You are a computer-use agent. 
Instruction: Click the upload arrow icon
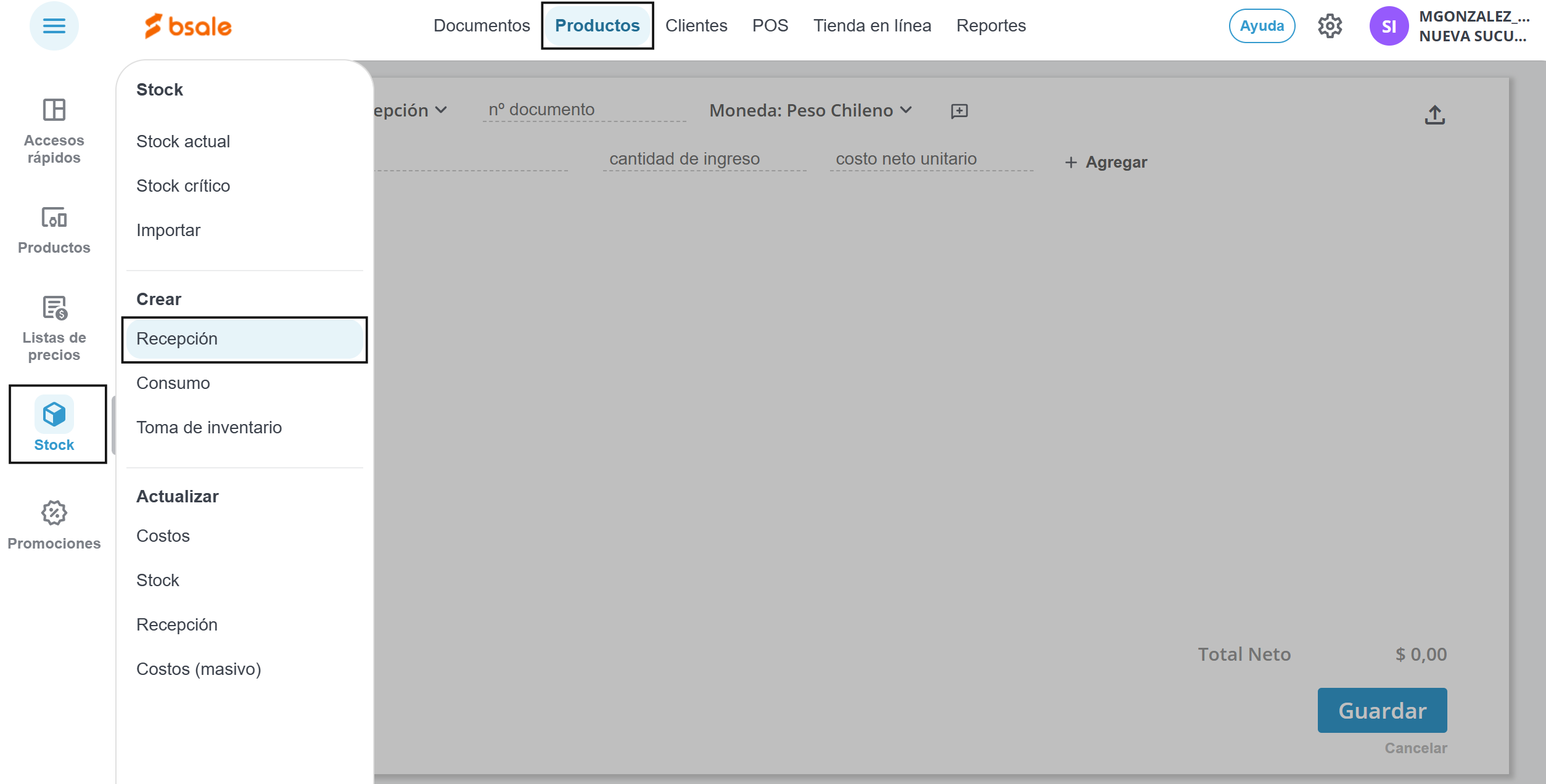pyautogui.click(x=1434, y=115)
